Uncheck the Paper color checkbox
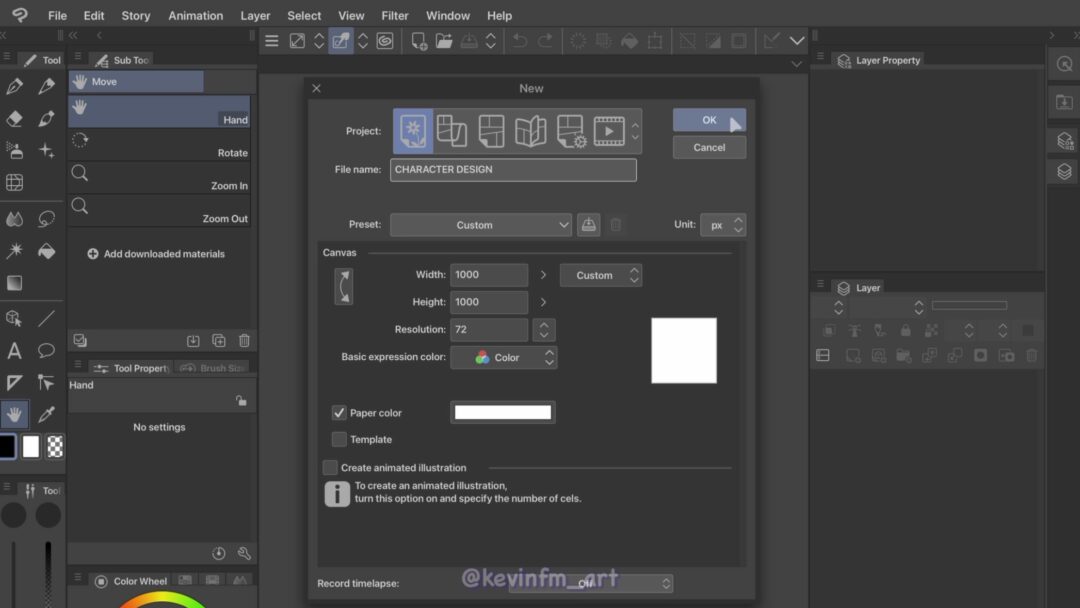 (338, 412)
